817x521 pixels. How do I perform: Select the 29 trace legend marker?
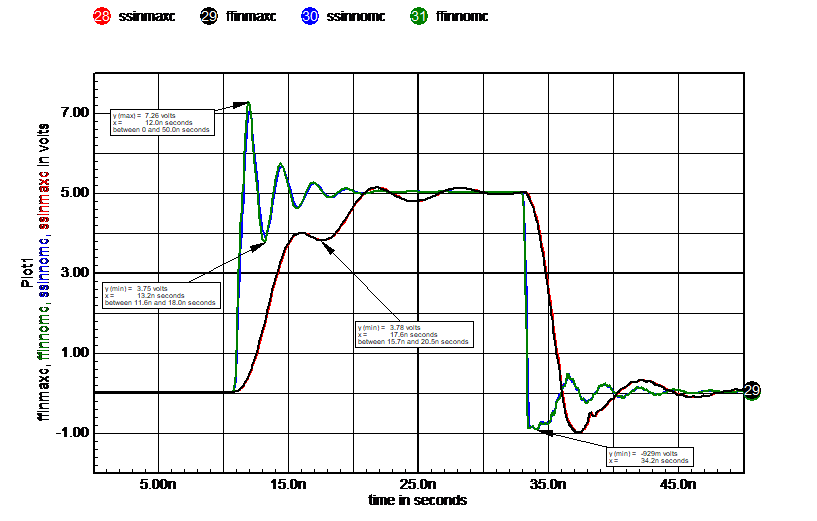(209, 17)
